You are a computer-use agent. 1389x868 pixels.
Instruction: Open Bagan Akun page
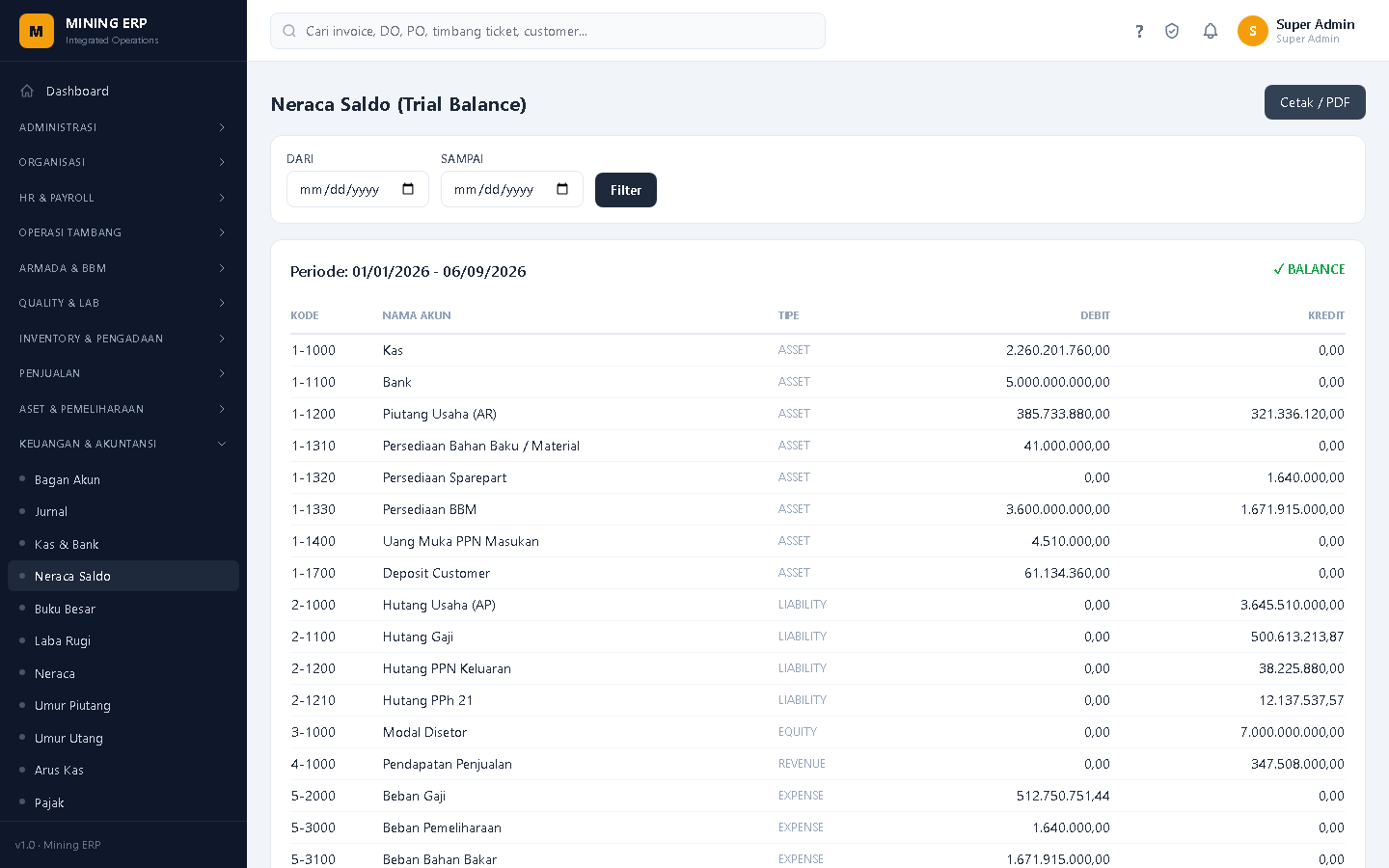click(123, 479)
